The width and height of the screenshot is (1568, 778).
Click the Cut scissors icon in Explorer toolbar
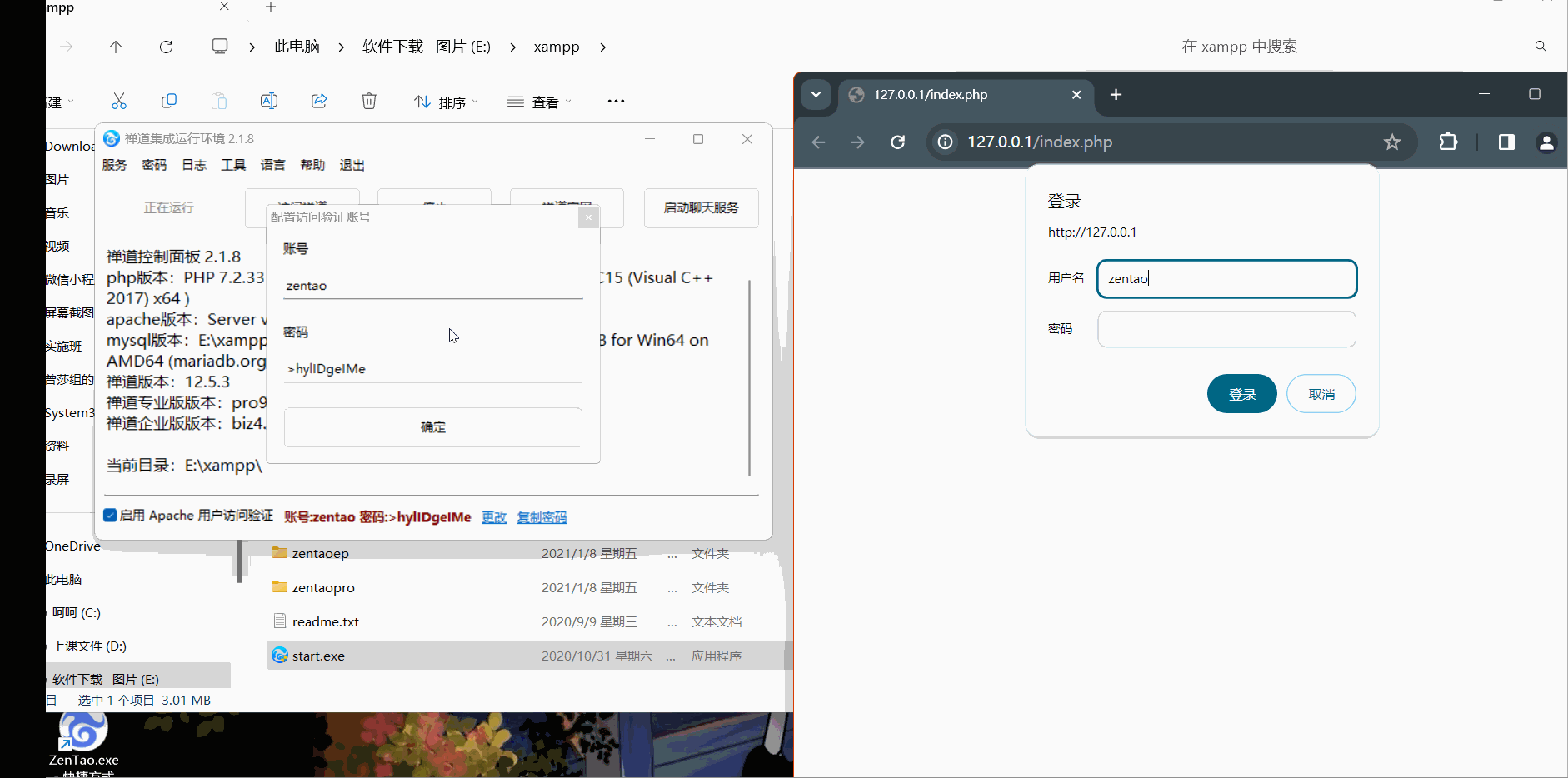119,101
